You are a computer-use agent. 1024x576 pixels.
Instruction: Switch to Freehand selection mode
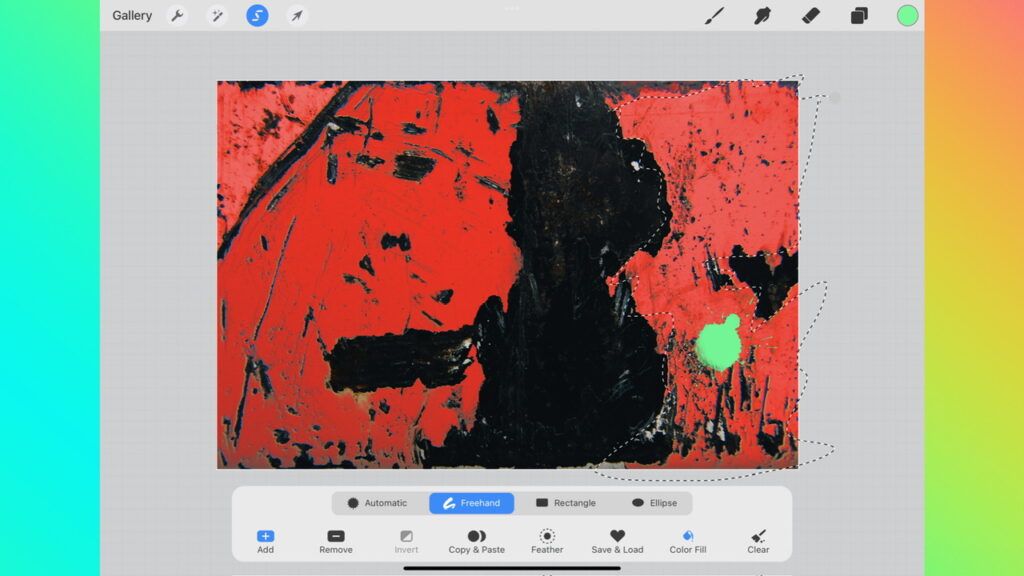(x=472, y=503)
